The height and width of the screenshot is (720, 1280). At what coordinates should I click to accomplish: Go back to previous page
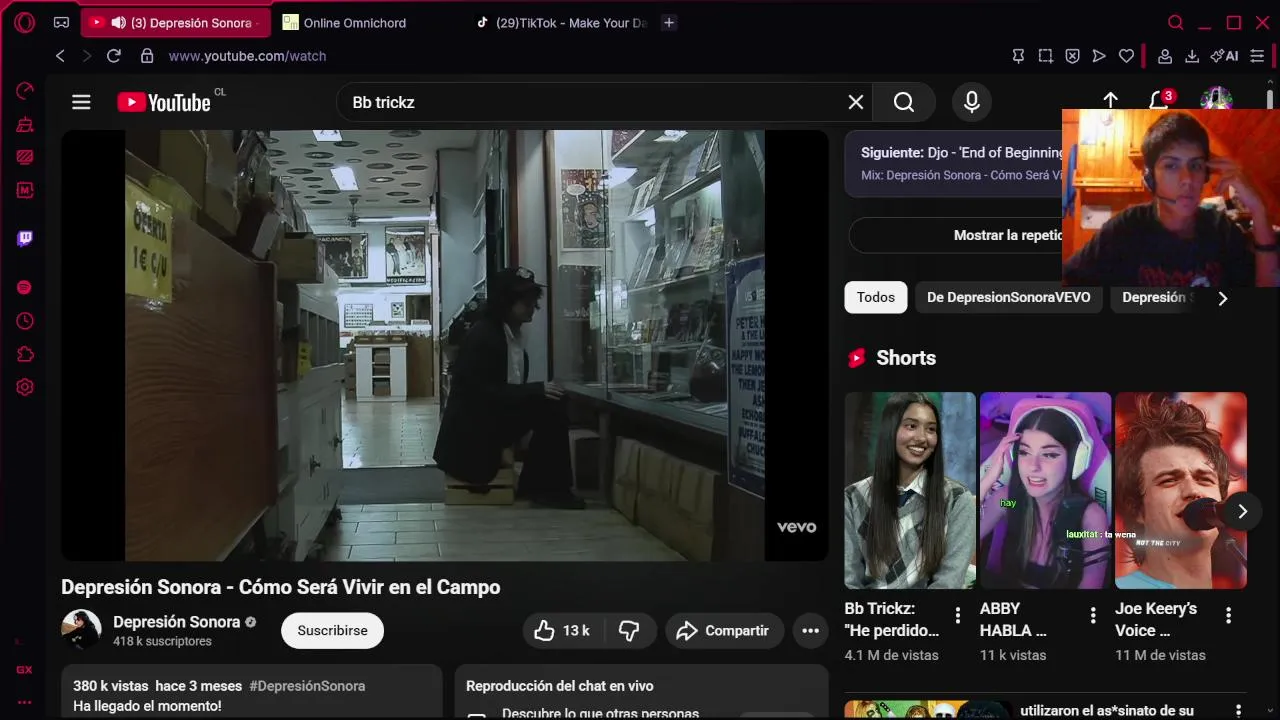click(60, 56)
